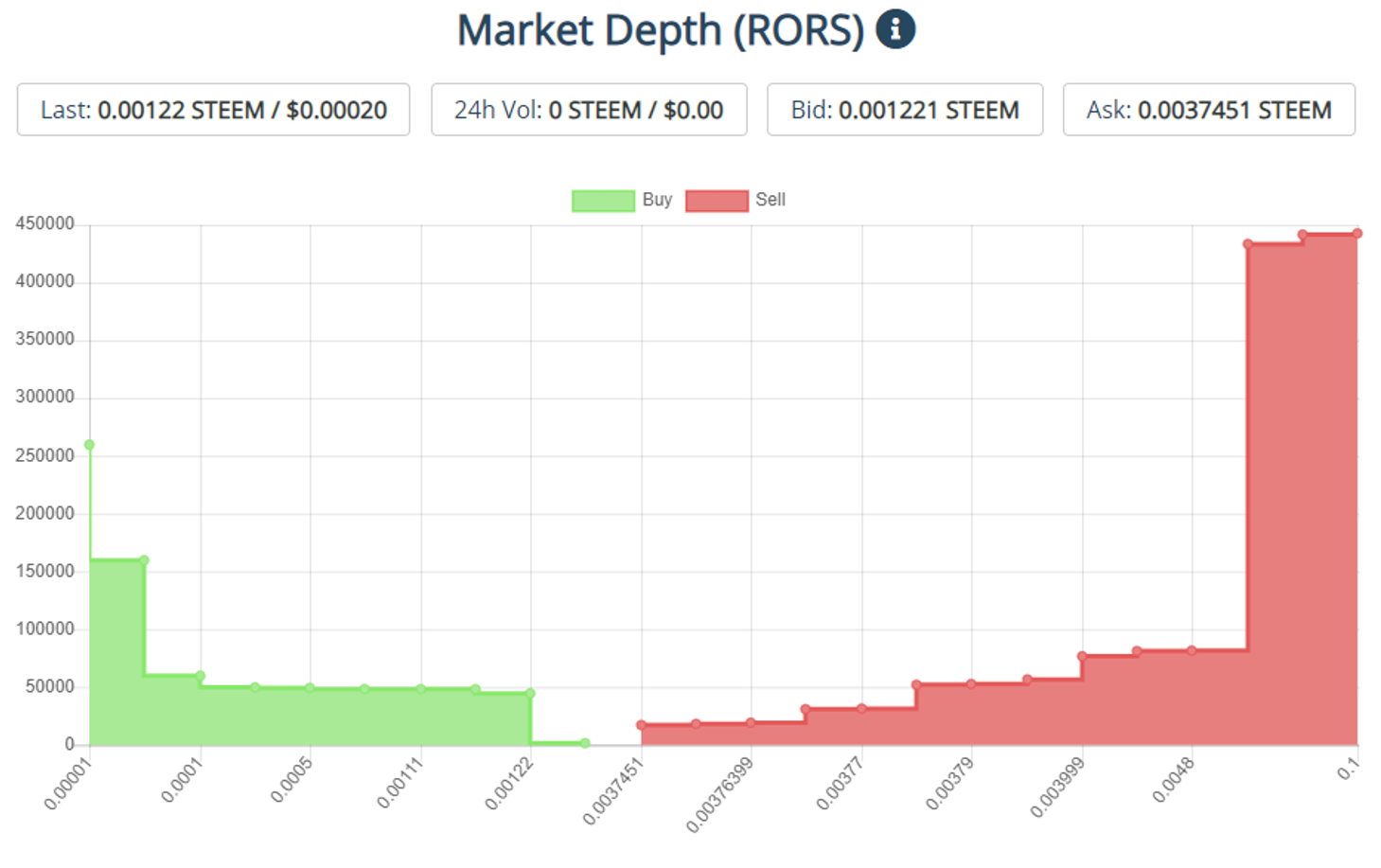
Task: Click the 0.0001 x-axis price label
Action: (x=184, y=779)
